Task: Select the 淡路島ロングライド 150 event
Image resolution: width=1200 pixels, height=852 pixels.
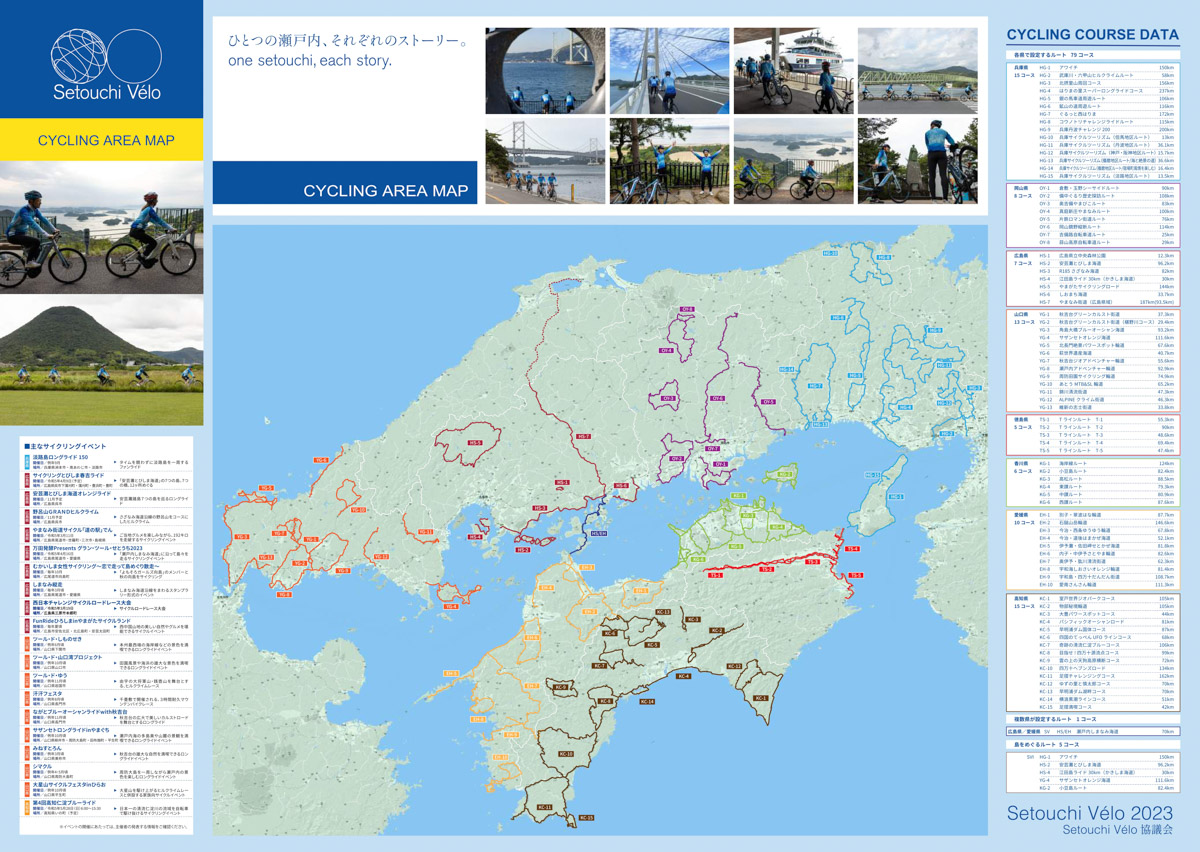Action: click(x=108, y=462)
